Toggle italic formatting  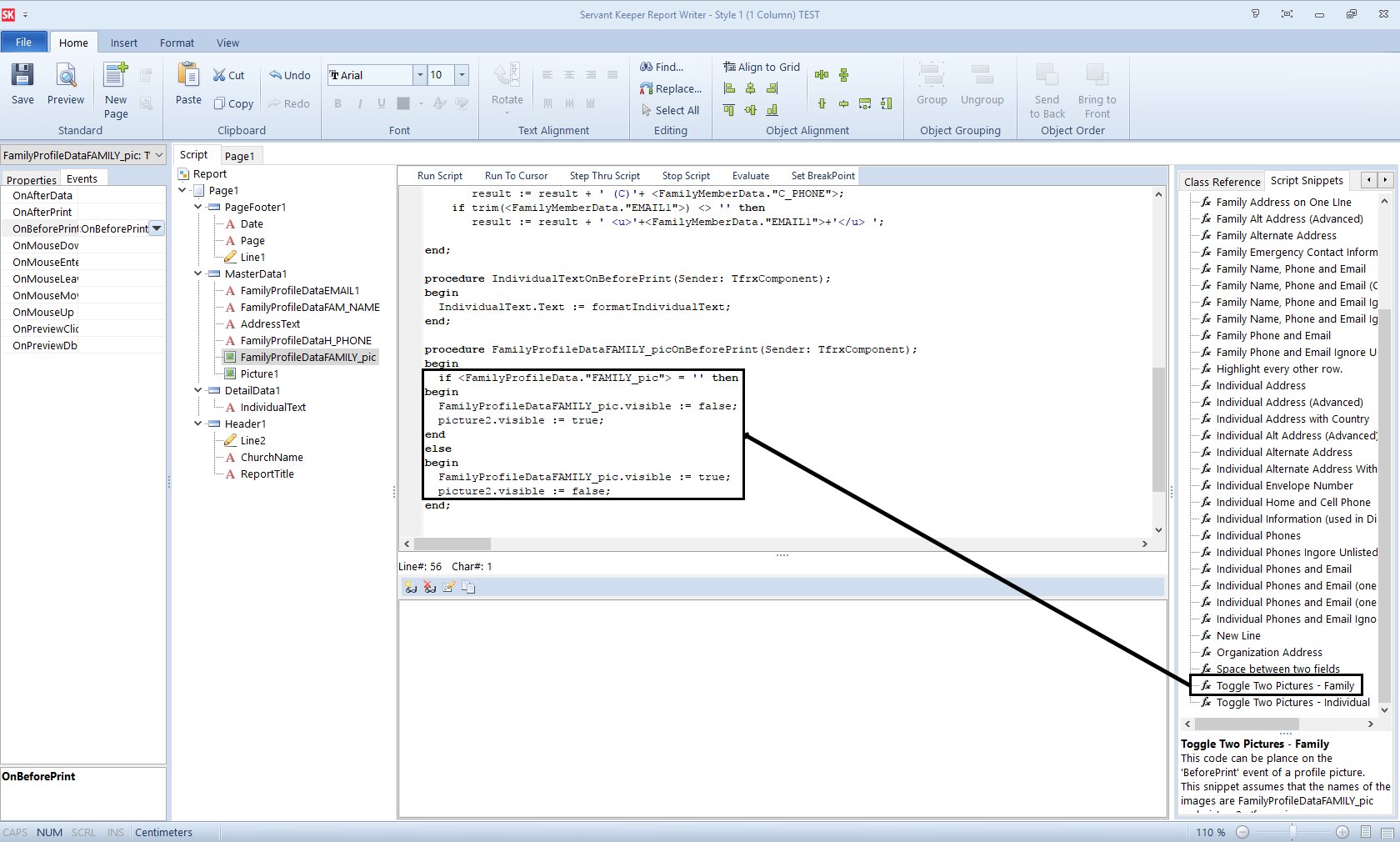(x=359, y=103)
